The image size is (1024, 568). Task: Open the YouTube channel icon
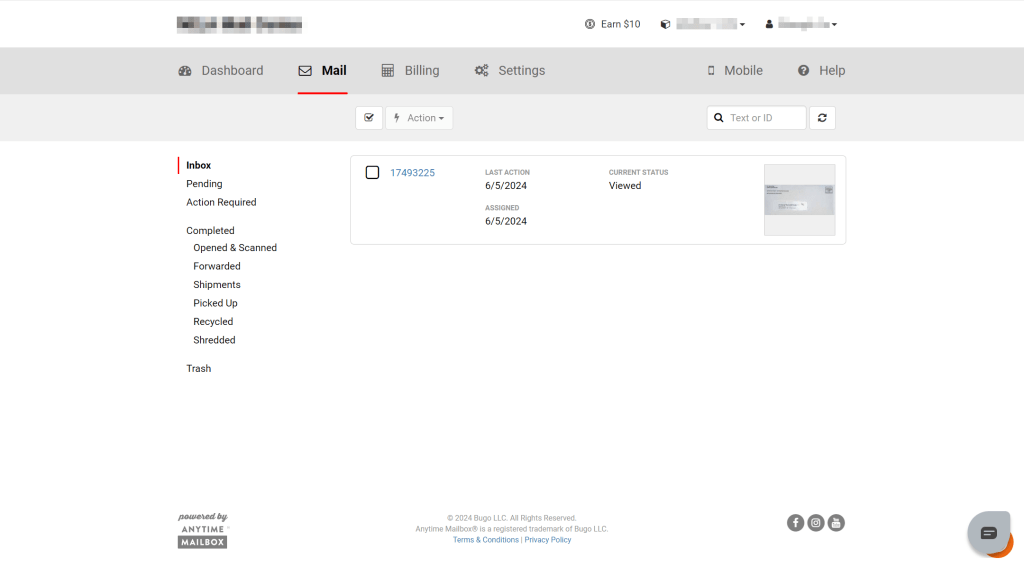[x=836, y=522]
